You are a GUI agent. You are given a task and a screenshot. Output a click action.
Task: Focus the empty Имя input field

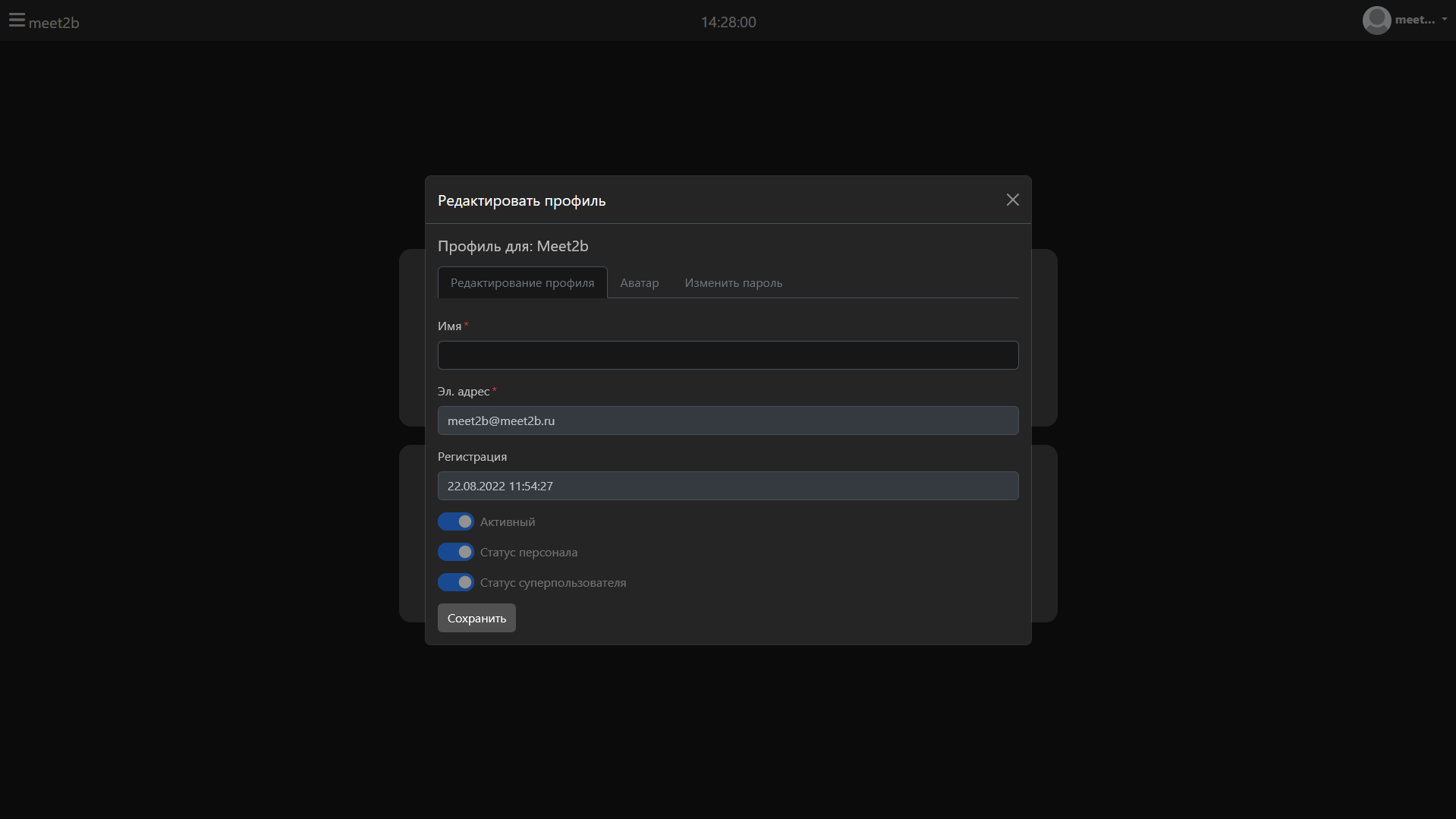[x=728, y=355]
